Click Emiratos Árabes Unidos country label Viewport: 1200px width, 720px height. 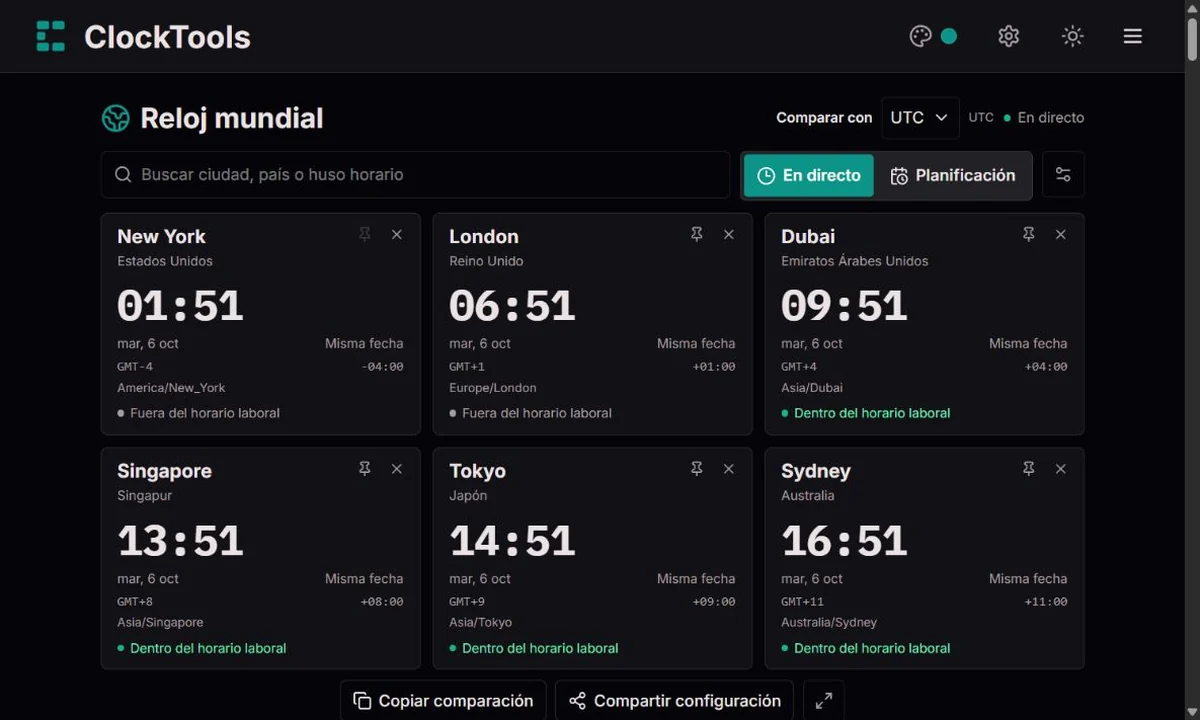click(855, 261)
